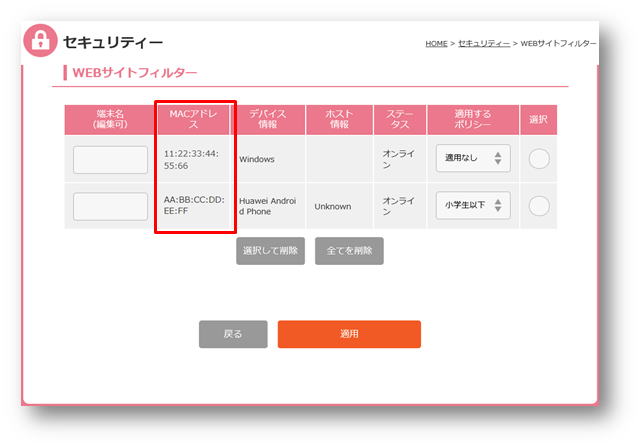The image size is (641, 448).
Task: Open the HOME breadcrumb link
Action: pyautogui.click(x=436, y=43)
